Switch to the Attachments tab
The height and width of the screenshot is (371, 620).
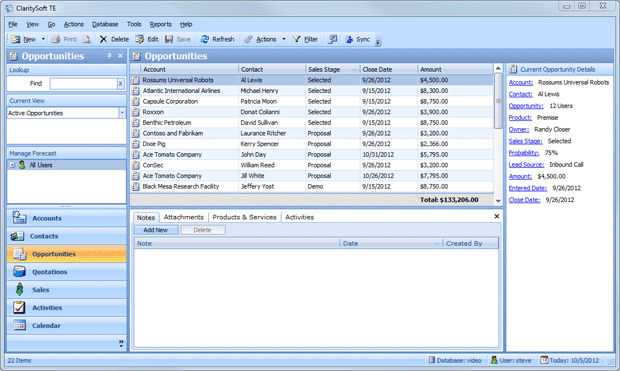pos(183,217)
